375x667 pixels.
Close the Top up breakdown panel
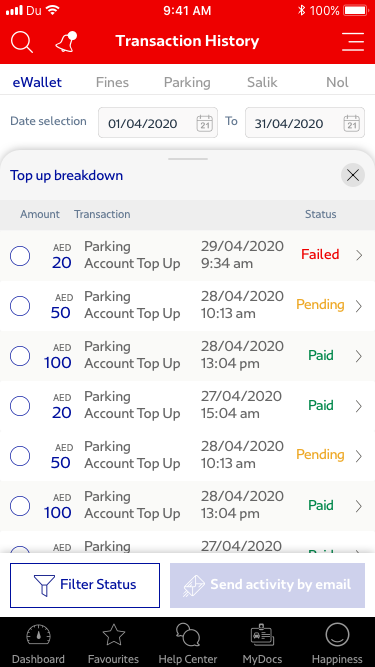click(x=353, y=175)
